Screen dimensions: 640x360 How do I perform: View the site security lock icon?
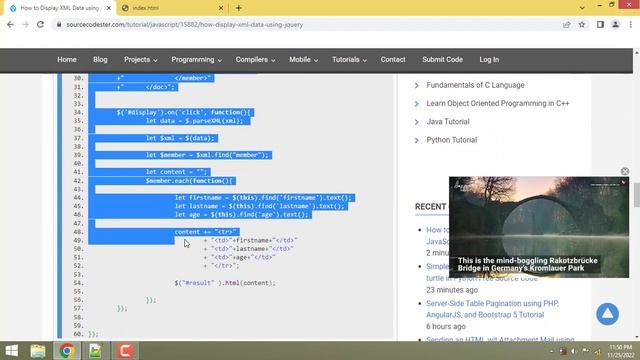pyautogui.click(x=59, y=24)
